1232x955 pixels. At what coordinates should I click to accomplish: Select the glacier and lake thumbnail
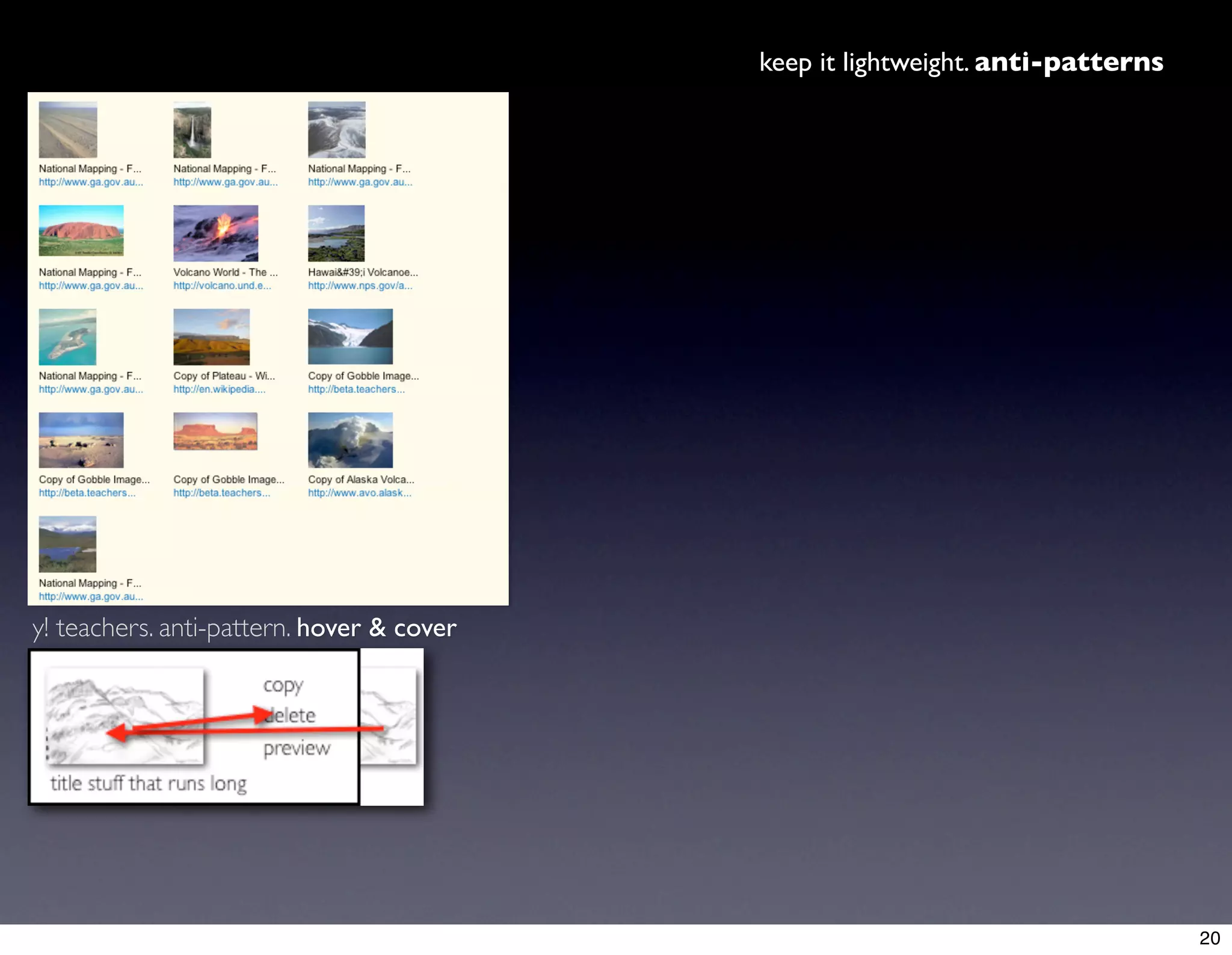(x=351, y=336)
